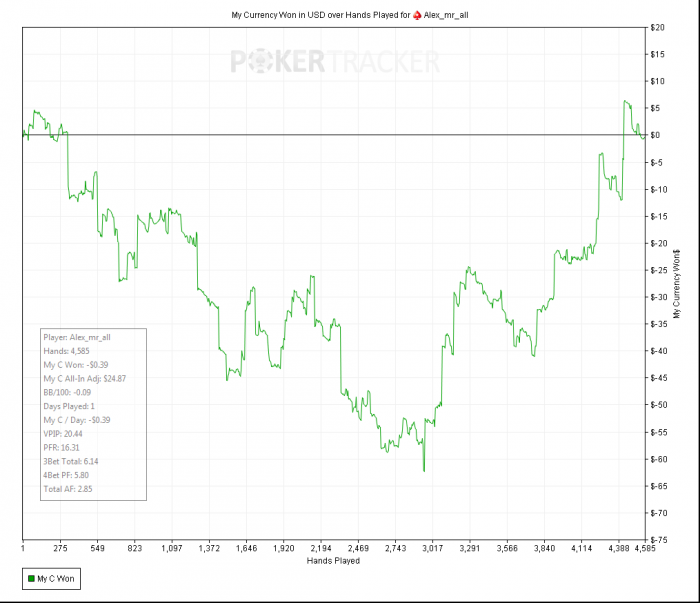Click the $20 y-axis label
700x603 pixels.
pos(658,28)
